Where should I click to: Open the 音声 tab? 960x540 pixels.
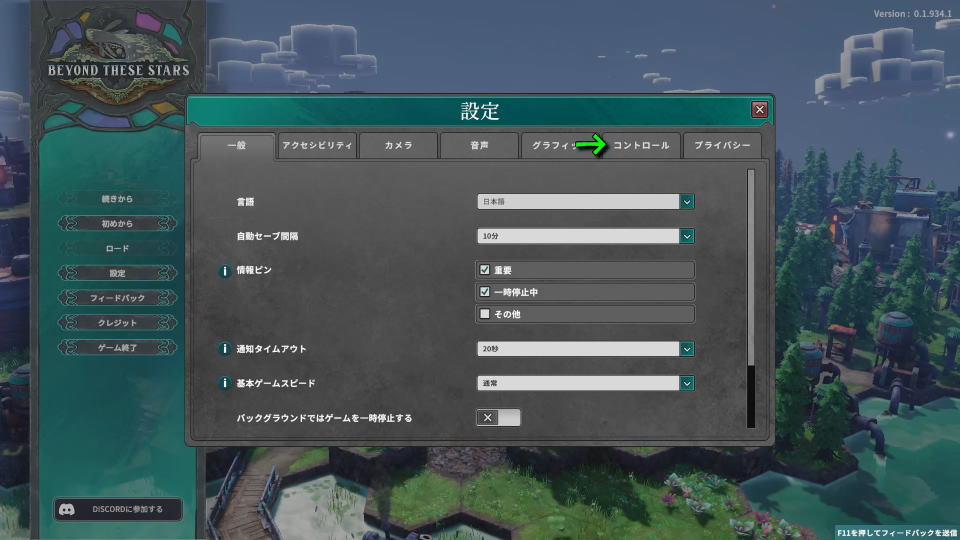click(x=479, y=146)
